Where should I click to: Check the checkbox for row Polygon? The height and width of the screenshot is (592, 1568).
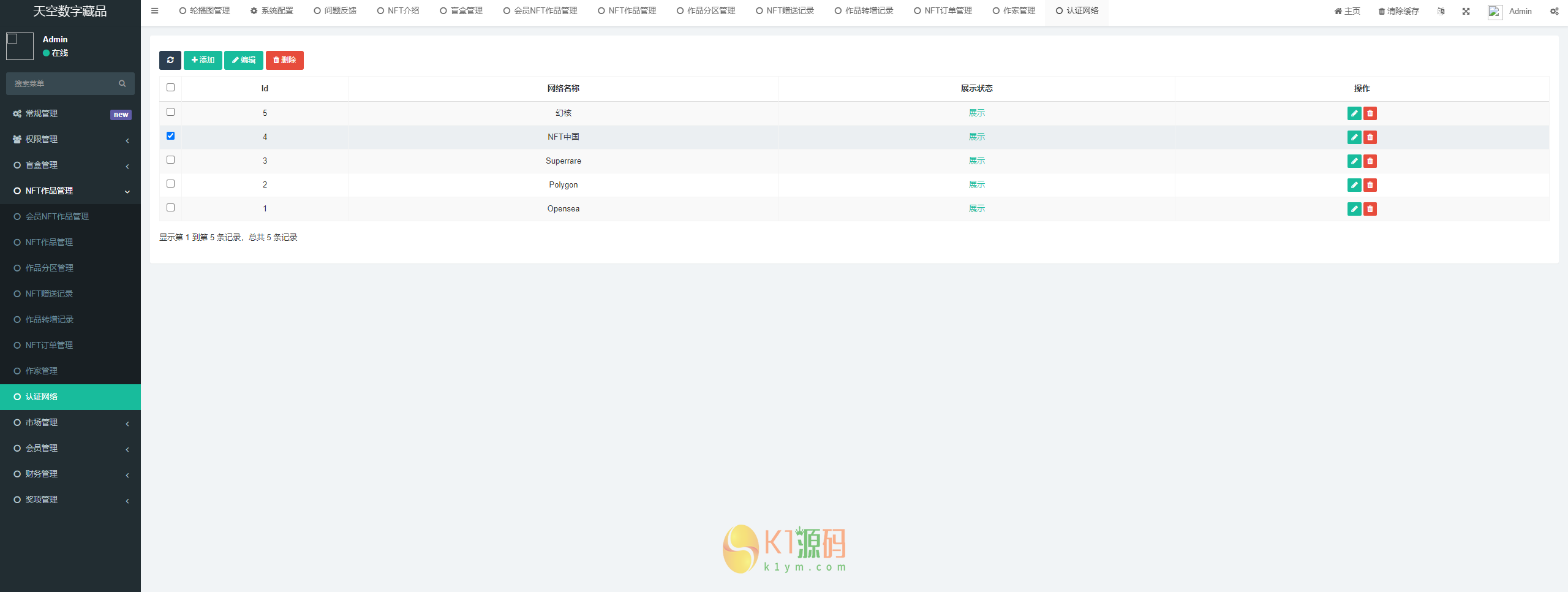tap(170, 184)
